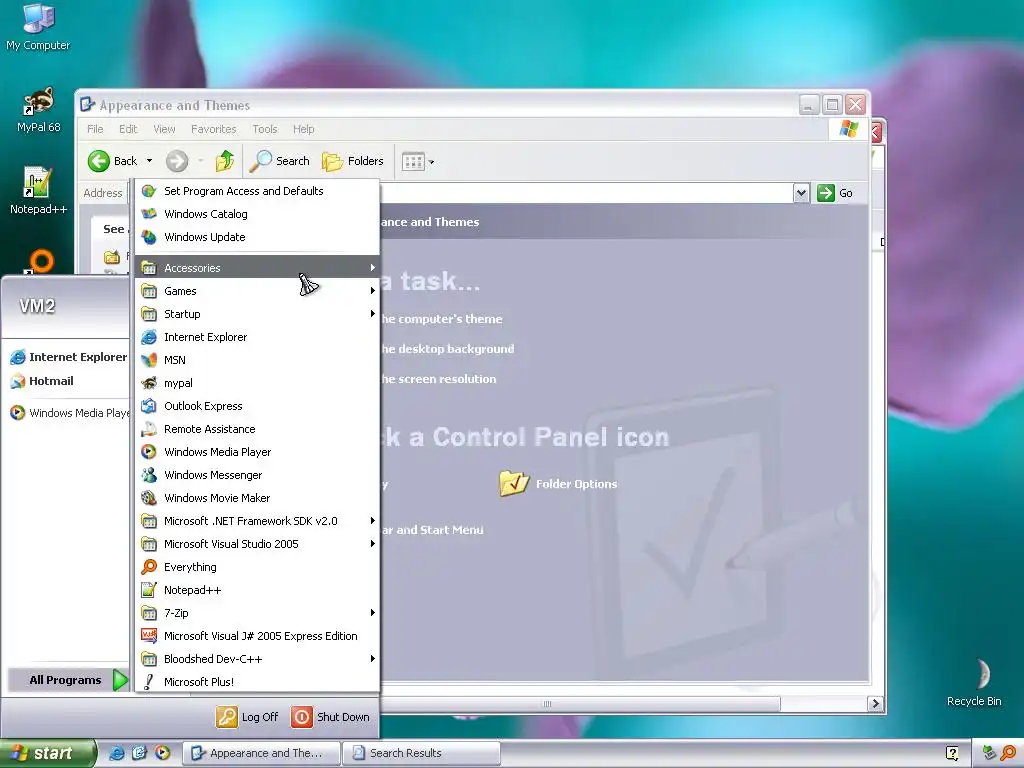Click the Everything tray icon
Viewport: 1024px width, 768px height.
click(1008, 753)
